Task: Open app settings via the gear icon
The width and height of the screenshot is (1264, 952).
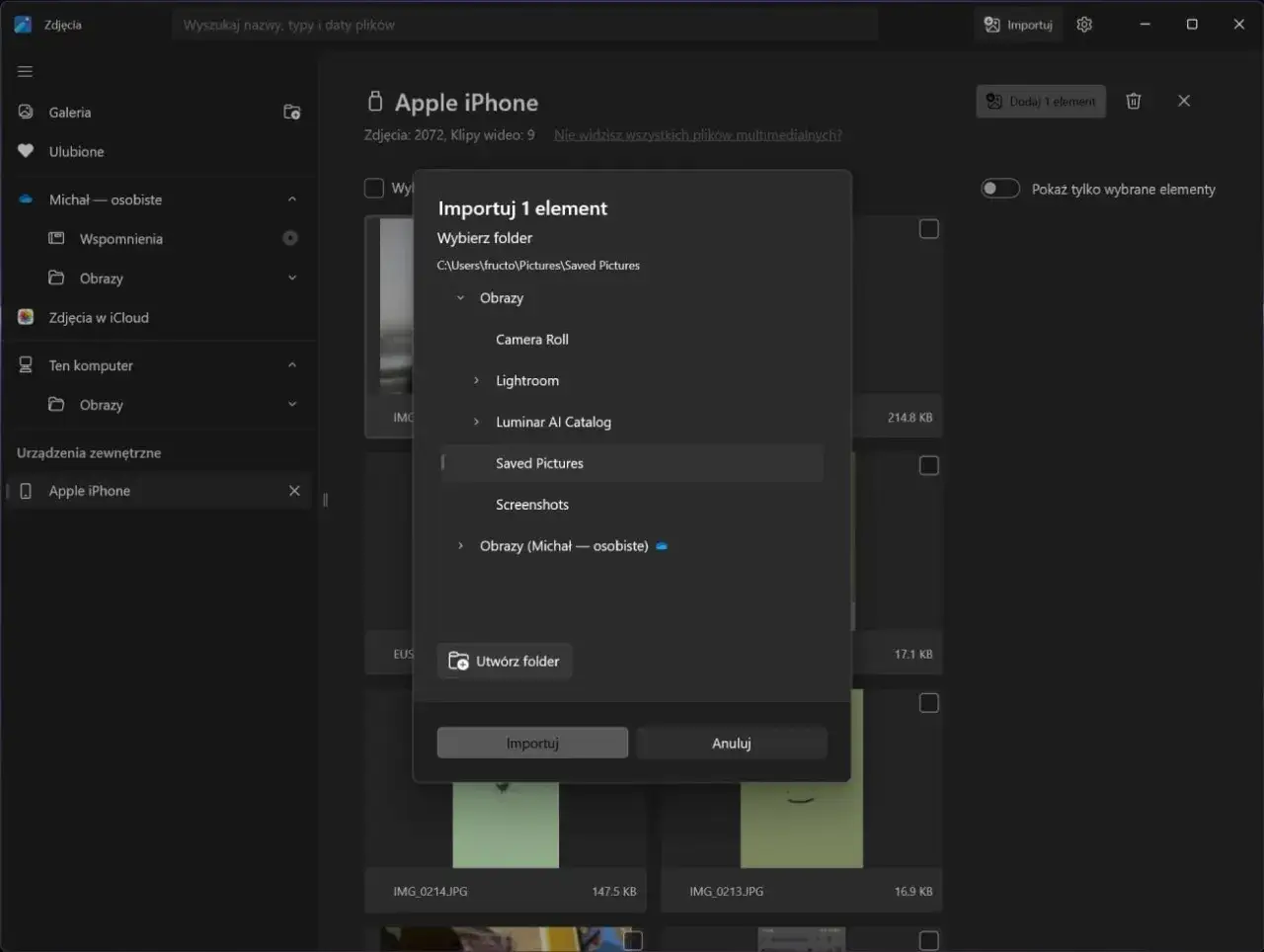Action: pyautogui.click(x=1083, y=24)
